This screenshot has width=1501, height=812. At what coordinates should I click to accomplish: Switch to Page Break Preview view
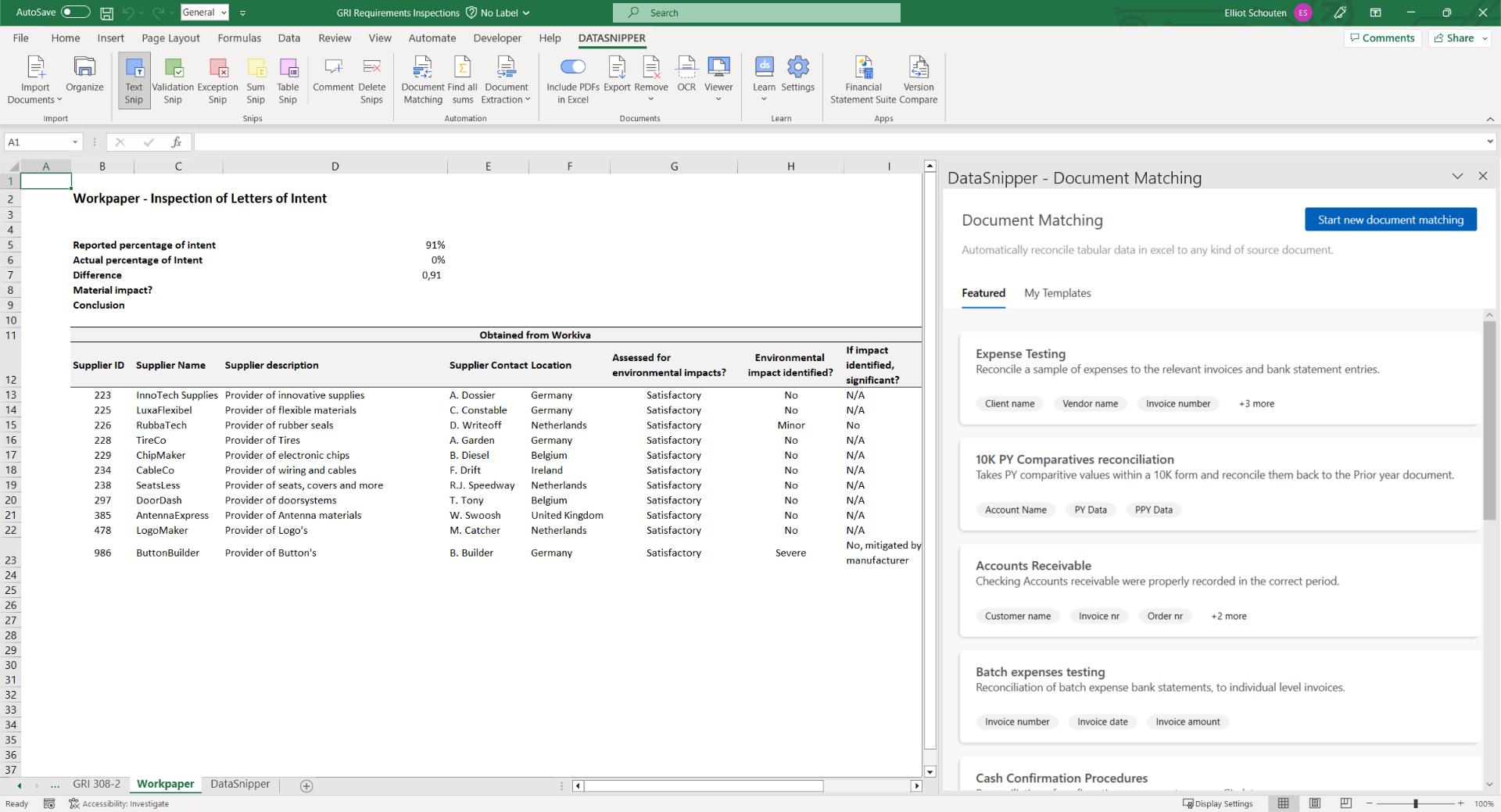pyautogui.click(x=1345, y=803)
